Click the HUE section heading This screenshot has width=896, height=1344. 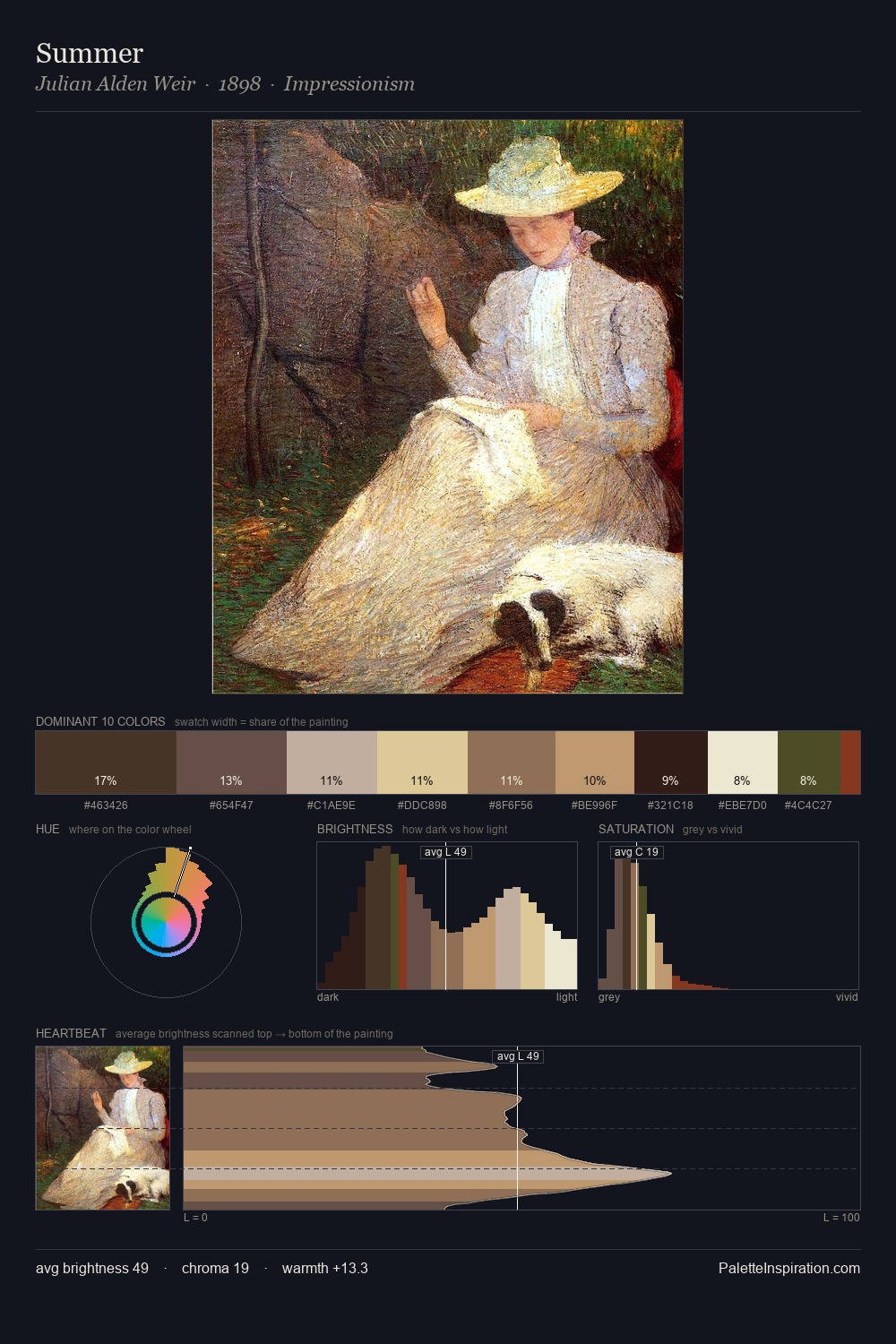[47, 829]
